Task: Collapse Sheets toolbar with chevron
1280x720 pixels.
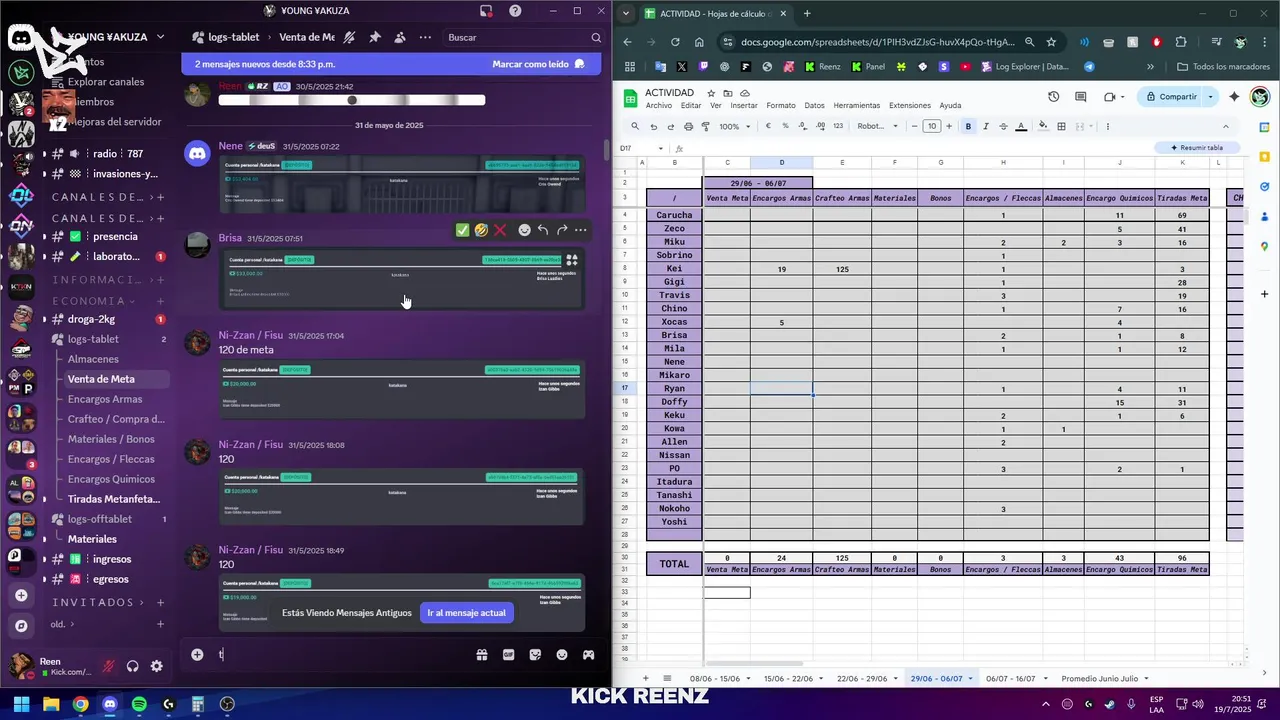Action: (x=1225, y=127)
